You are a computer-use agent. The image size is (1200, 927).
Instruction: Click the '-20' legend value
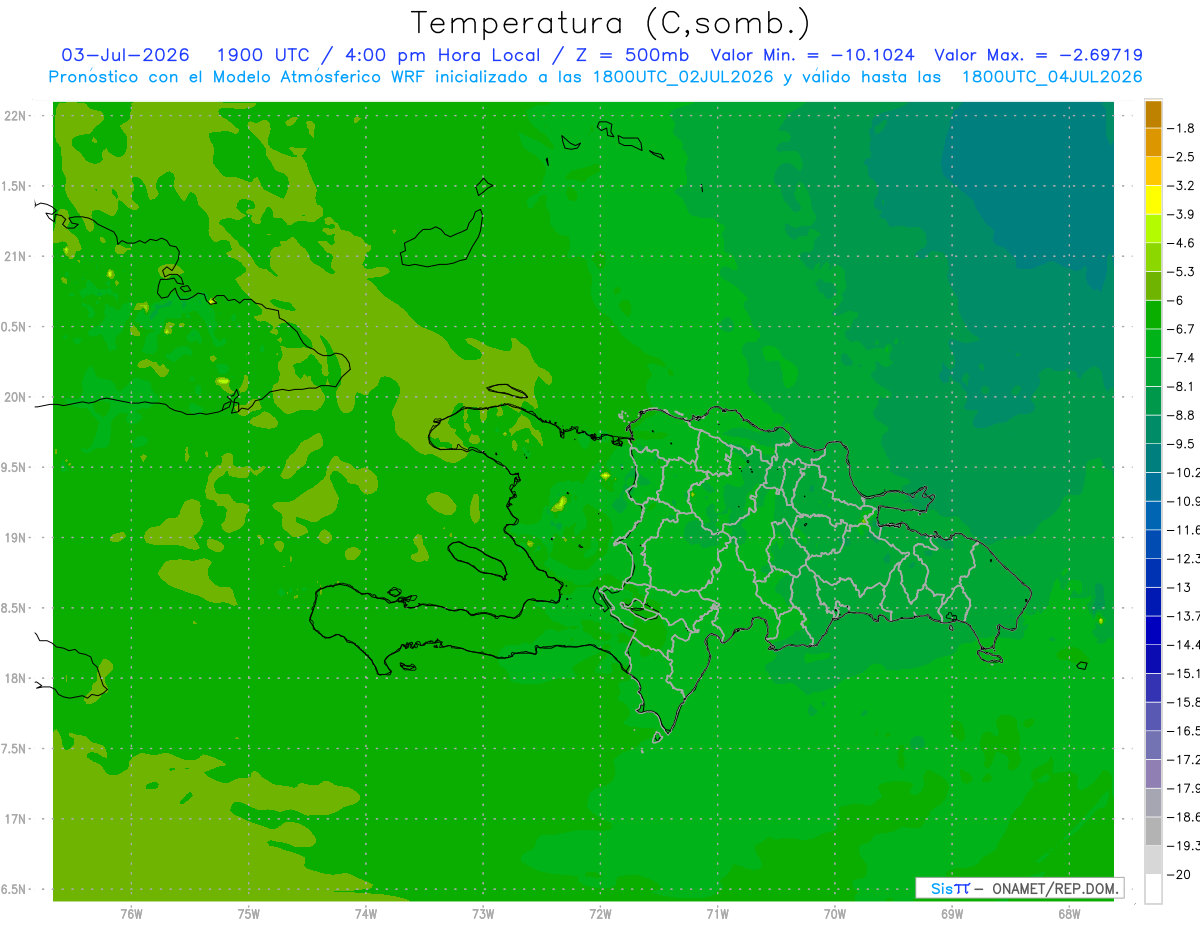click(x=1179, y=874)
